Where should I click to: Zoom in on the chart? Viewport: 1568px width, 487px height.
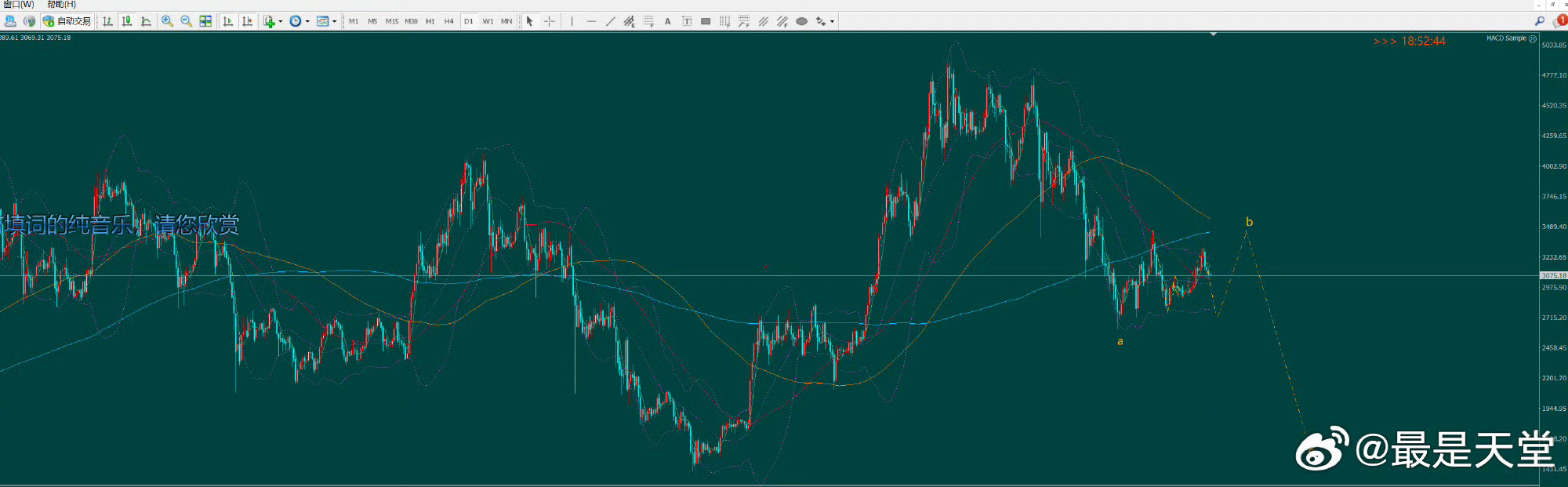coord(167,21)
